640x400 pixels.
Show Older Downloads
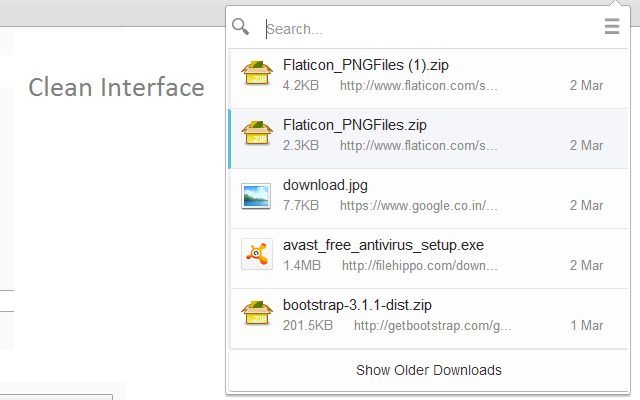(429, 370)
